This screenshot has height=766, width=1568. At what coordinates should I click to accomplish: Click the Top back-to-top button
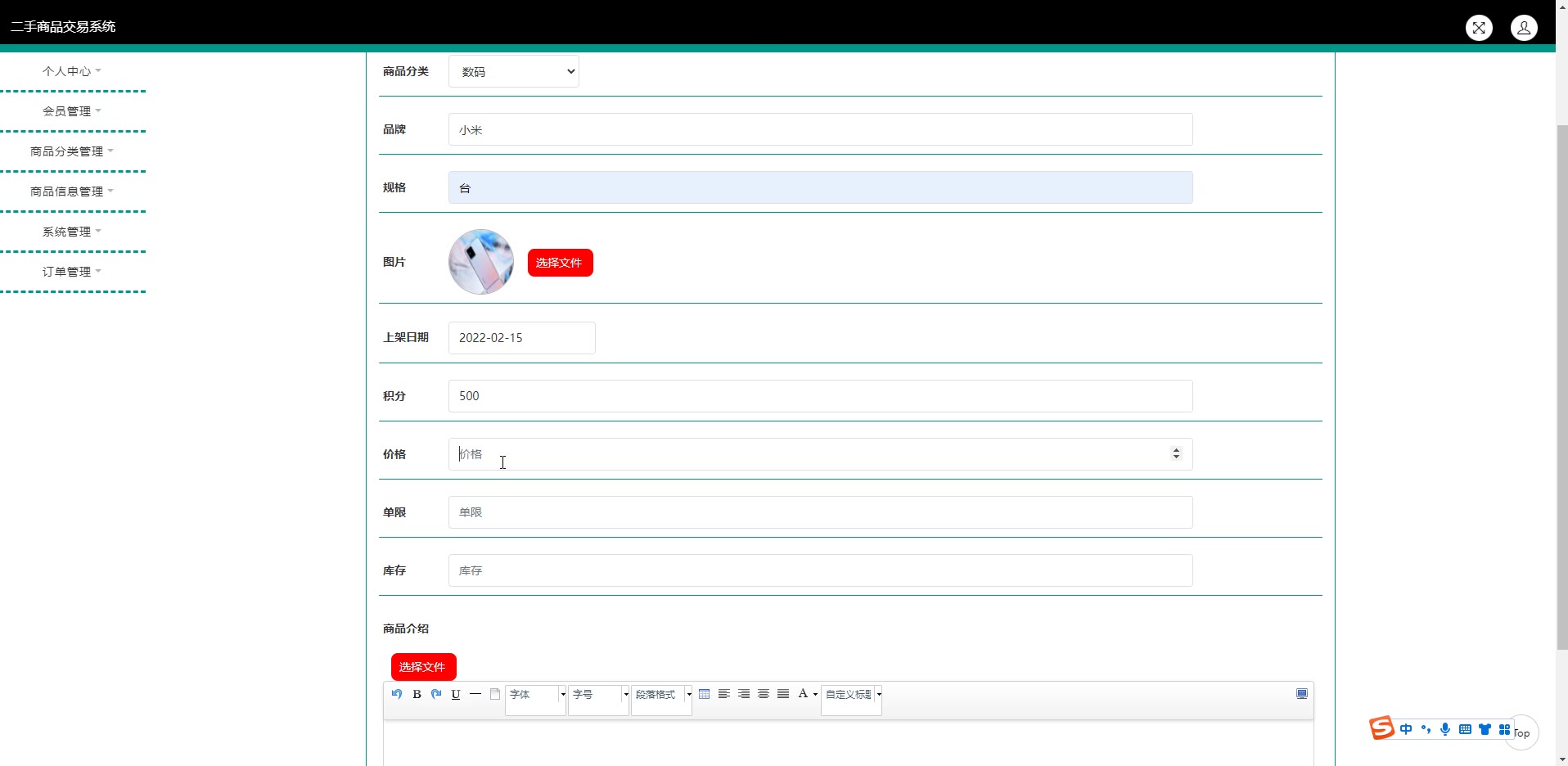point(1521,732)
